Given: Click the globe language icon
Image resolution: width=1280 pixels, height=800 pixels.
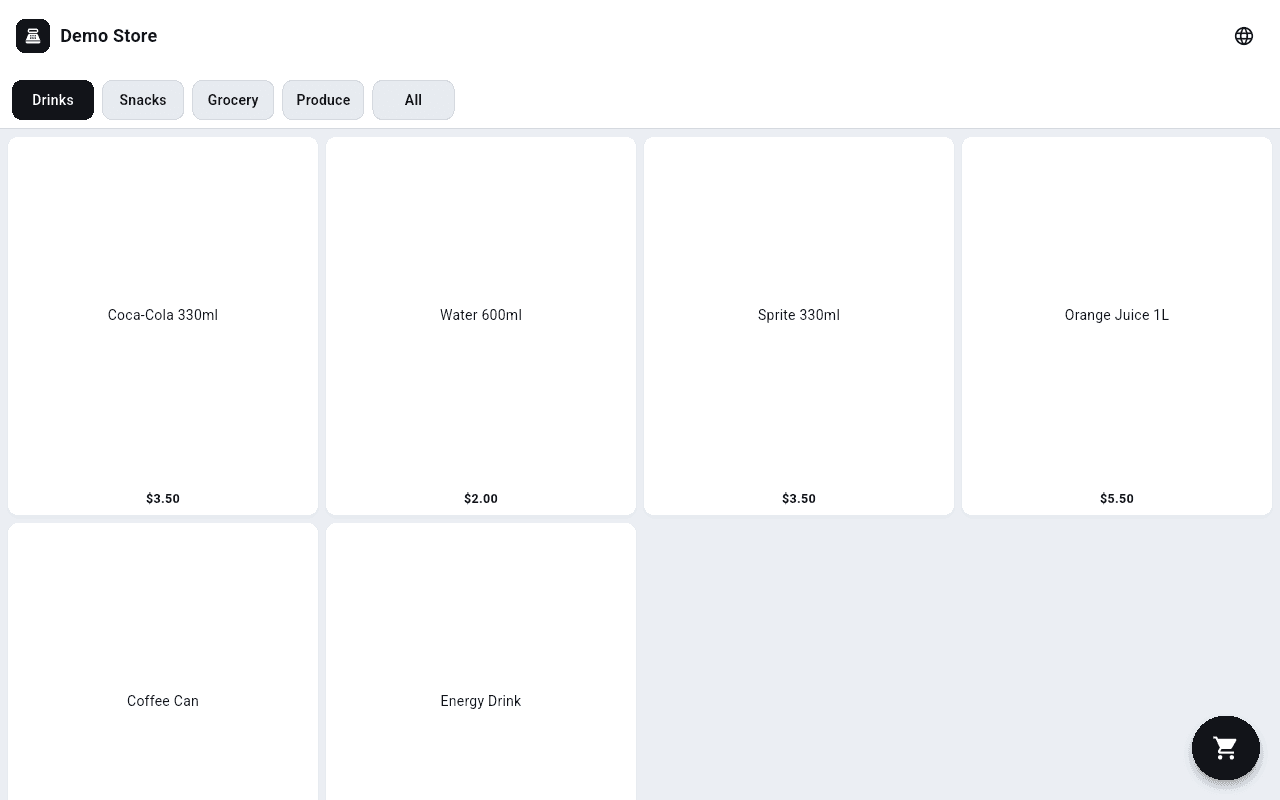Looking at the screenshot, I should click(1244, 36).
